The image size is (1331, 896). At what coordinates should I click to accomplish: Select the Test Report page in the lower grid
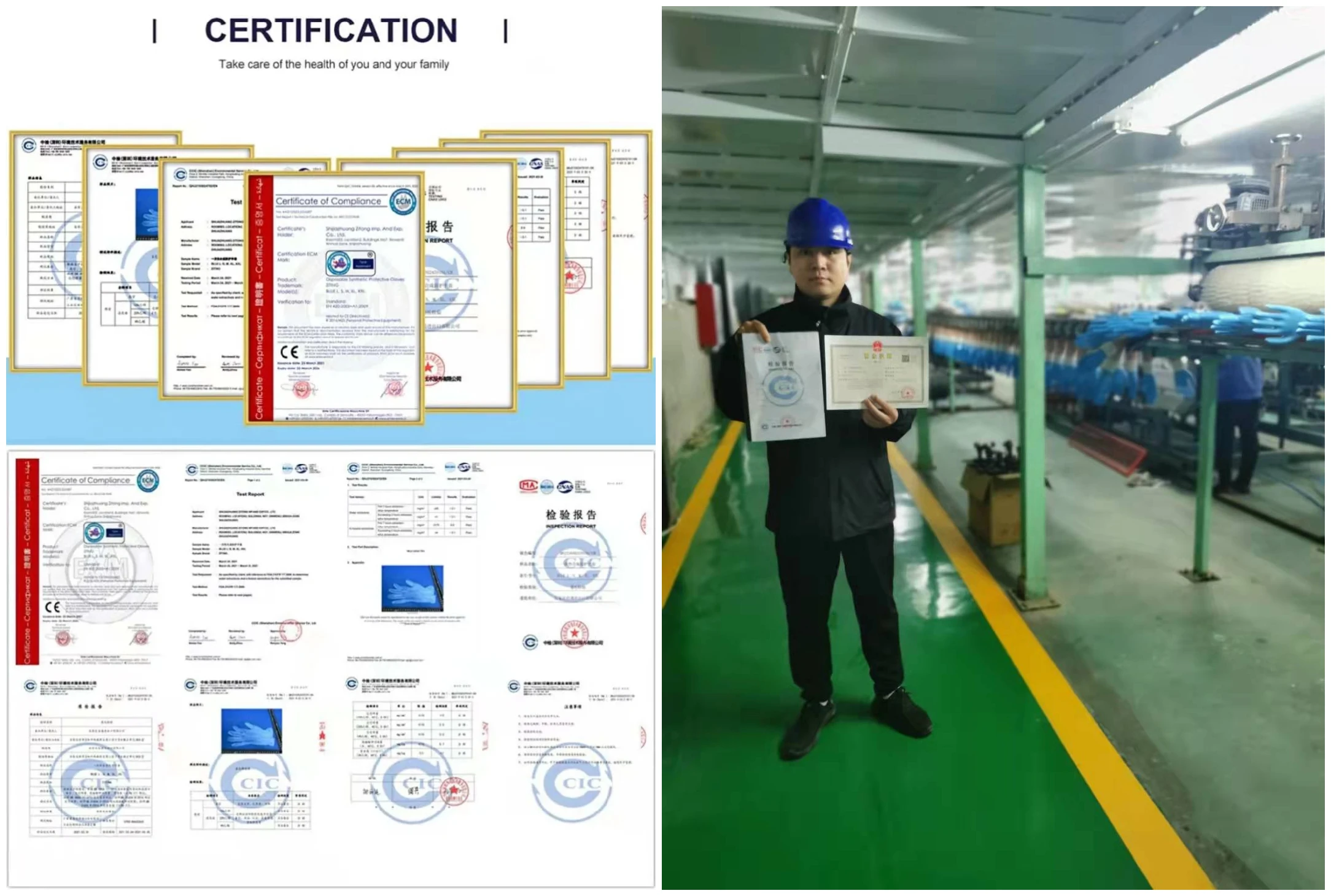click(x=250, y=552)
